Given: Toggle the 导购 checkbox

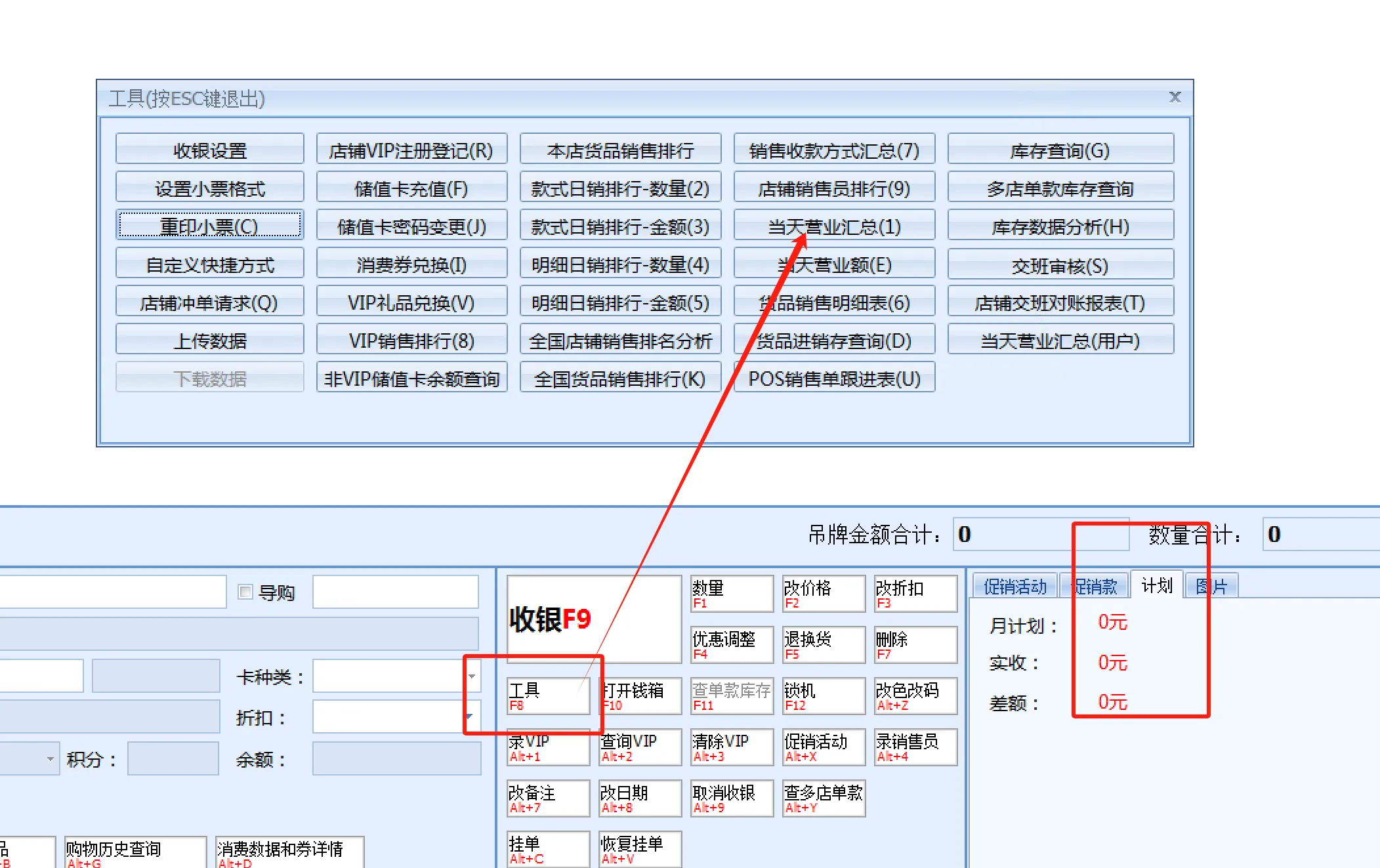Looking at the screenshot, I should coord(246,592).
